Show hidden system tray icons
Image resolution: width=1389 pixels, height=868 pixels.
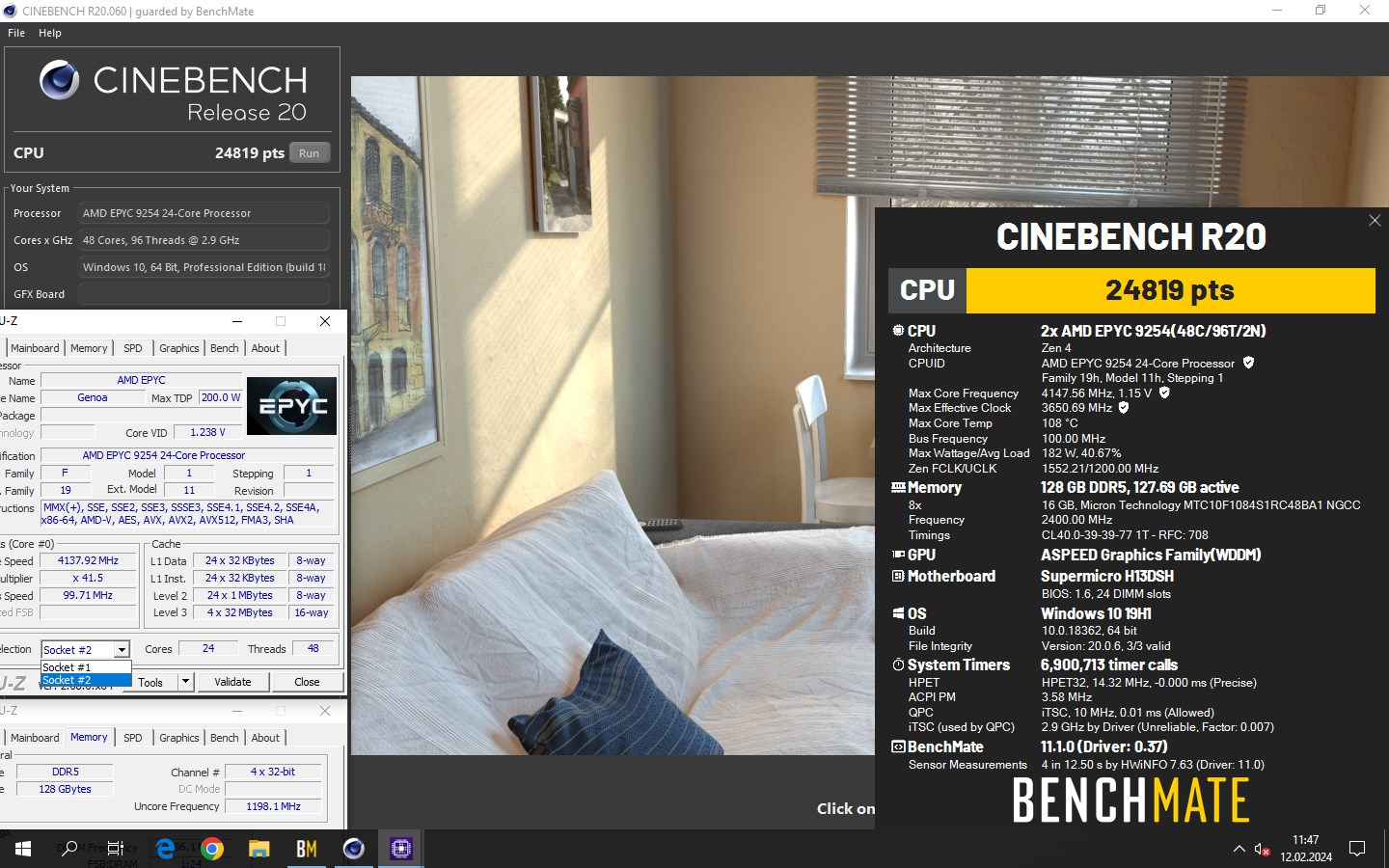click(x=1239, y=849)
